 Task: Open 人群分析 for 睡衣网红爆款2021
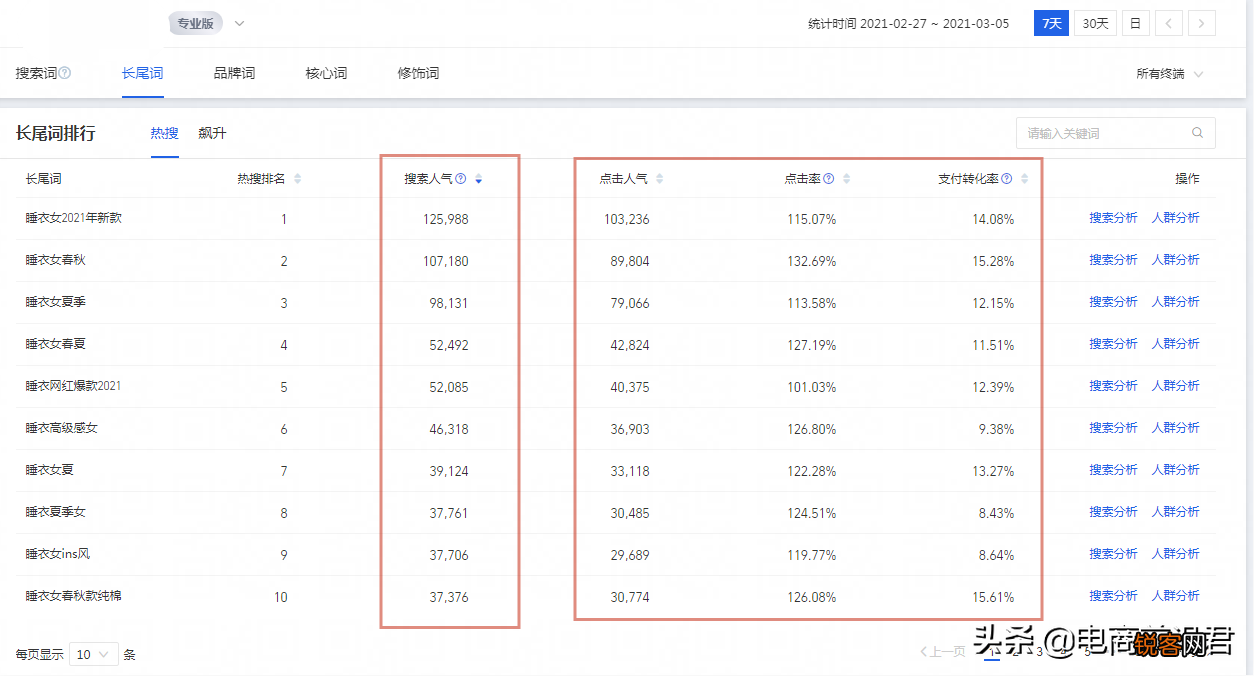click(1175, 386)
